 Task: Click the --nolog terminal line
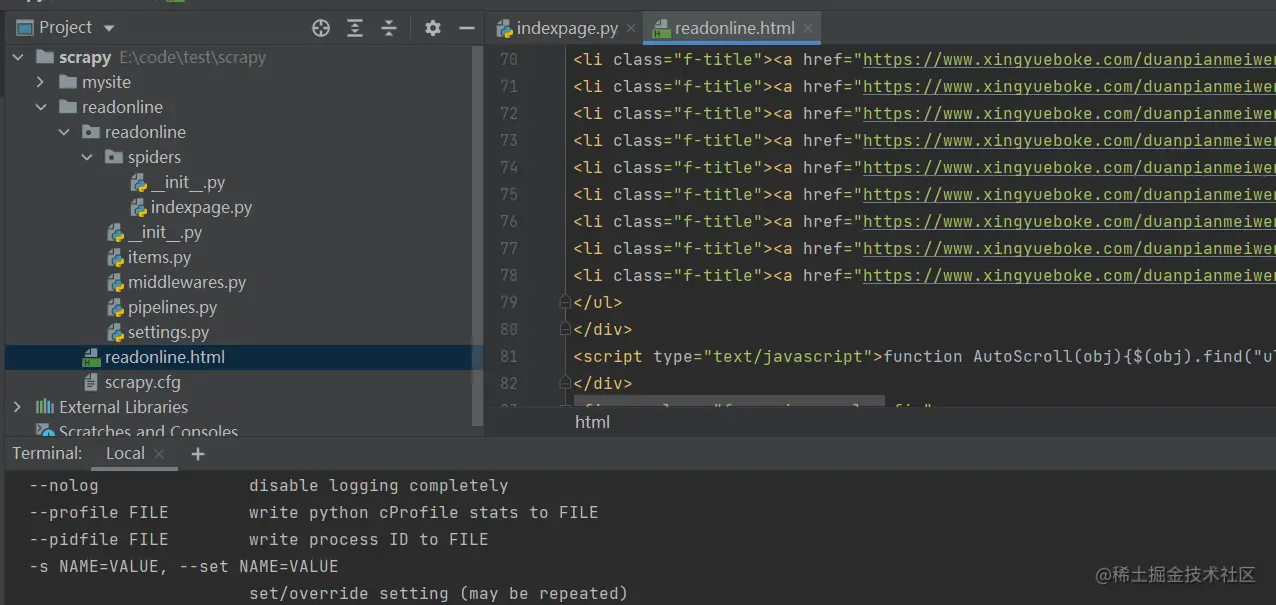point(268,486)
